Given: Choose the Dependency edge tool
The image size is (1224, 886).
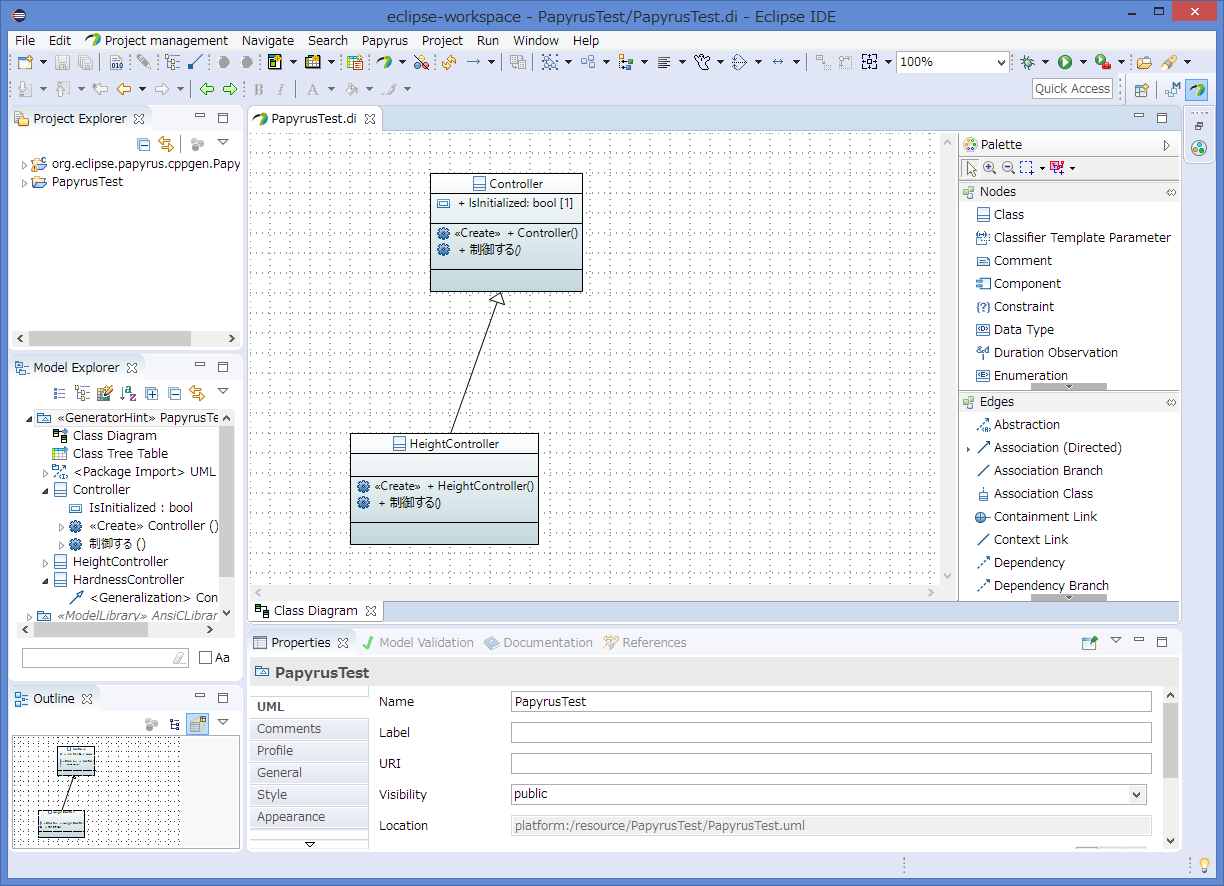Looking at the screenshot, I should 1028,563.
